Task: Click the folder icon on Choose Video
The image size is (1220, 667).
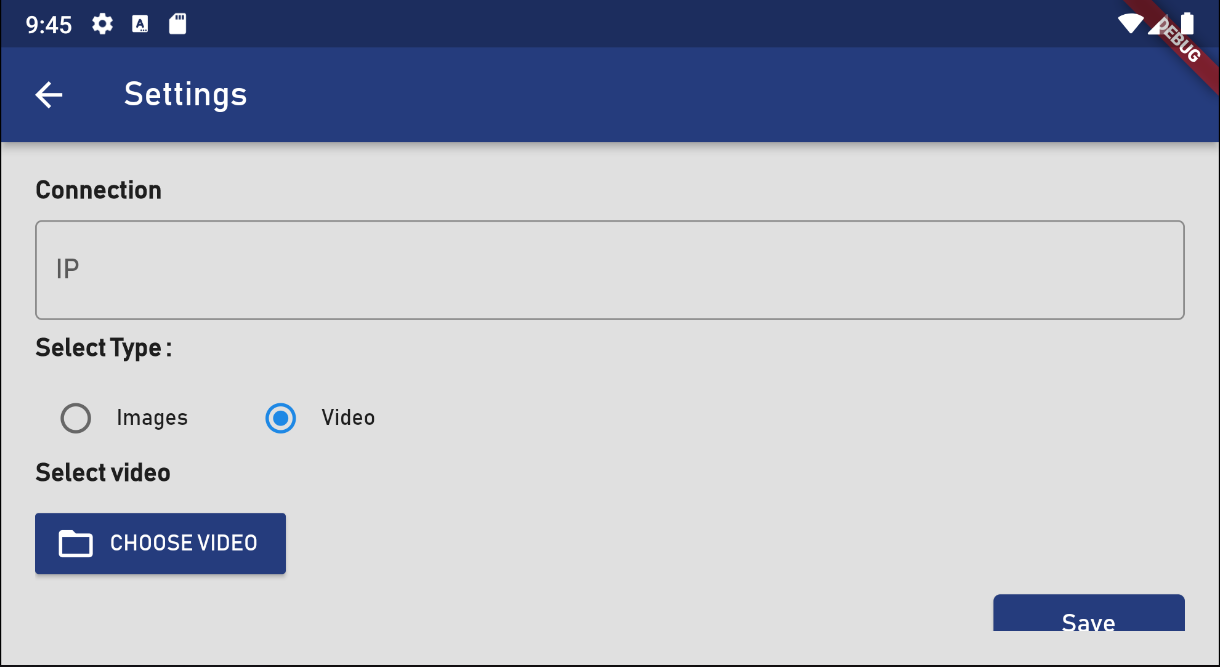Action: pyautogui.click(x=76, y=543)
